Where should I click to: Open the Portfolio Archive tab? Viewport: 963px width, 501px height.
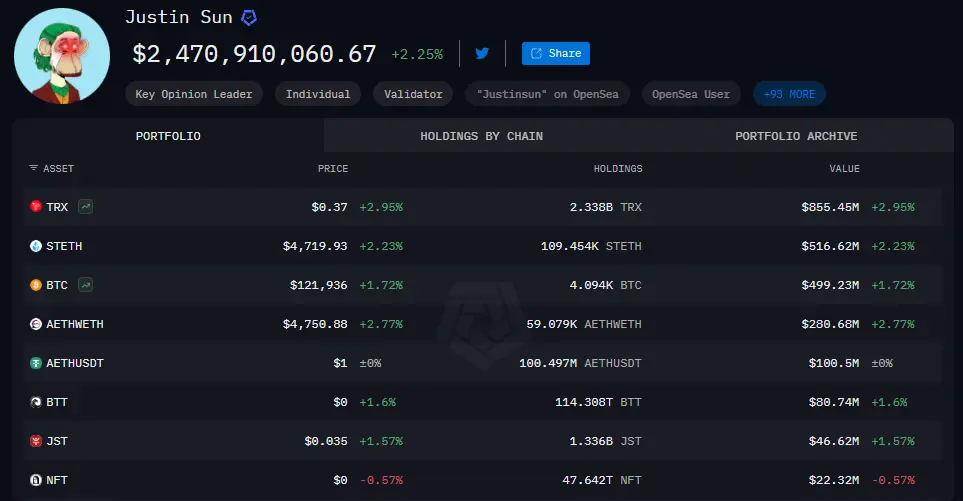tap(795, 136)
